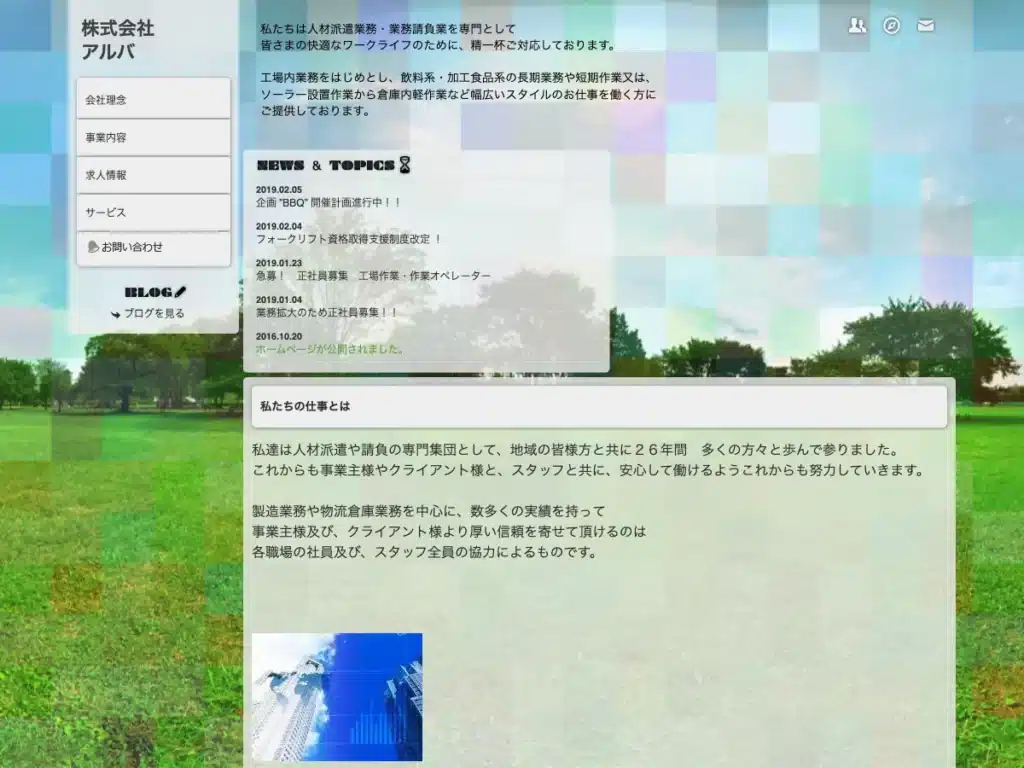Click the people icon in top right
Screen dimensions: 1024x768
tap(857, 25)
